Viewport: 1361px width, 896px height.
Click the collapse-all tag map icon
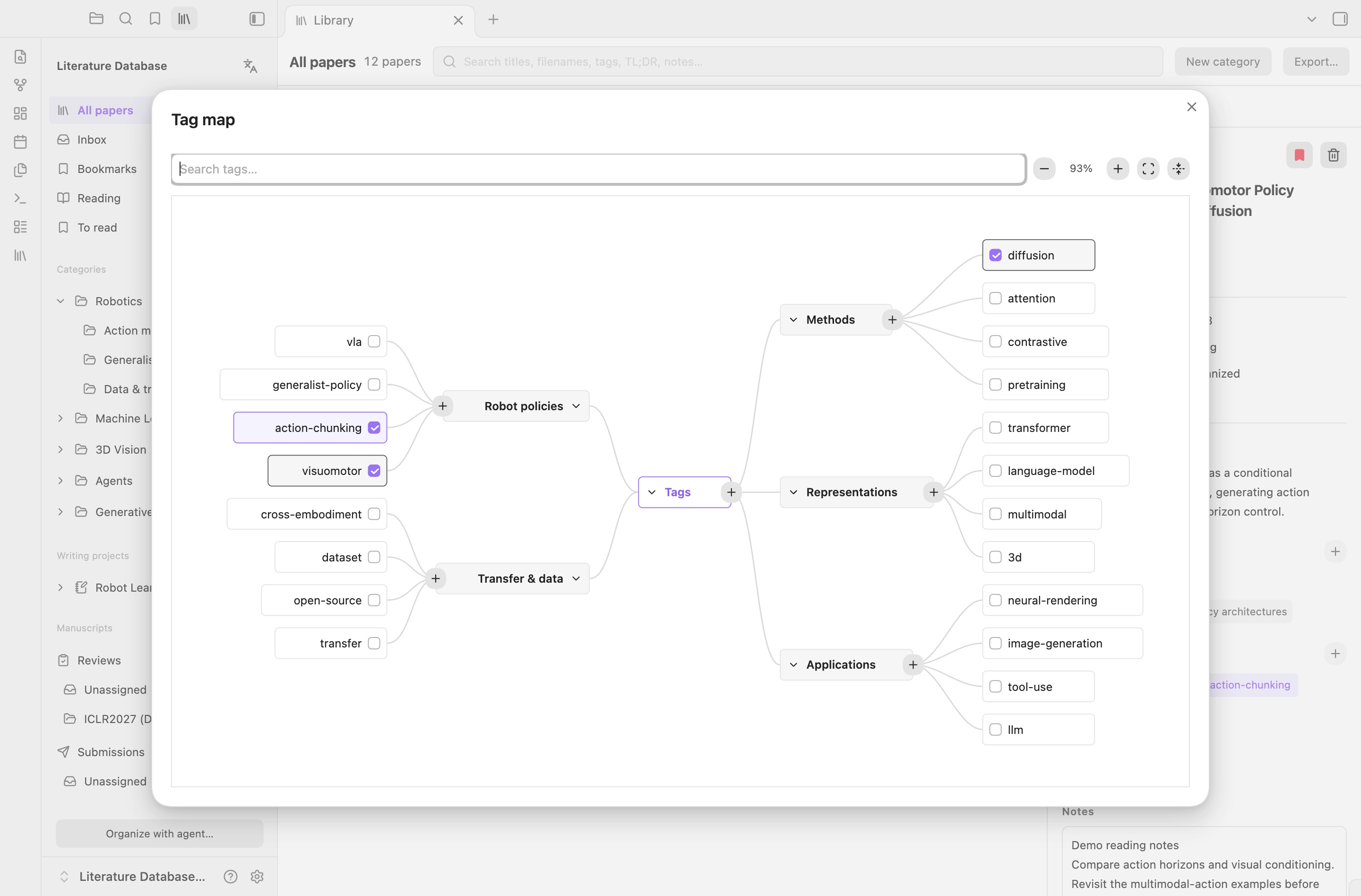click(x=1178, y=169)
